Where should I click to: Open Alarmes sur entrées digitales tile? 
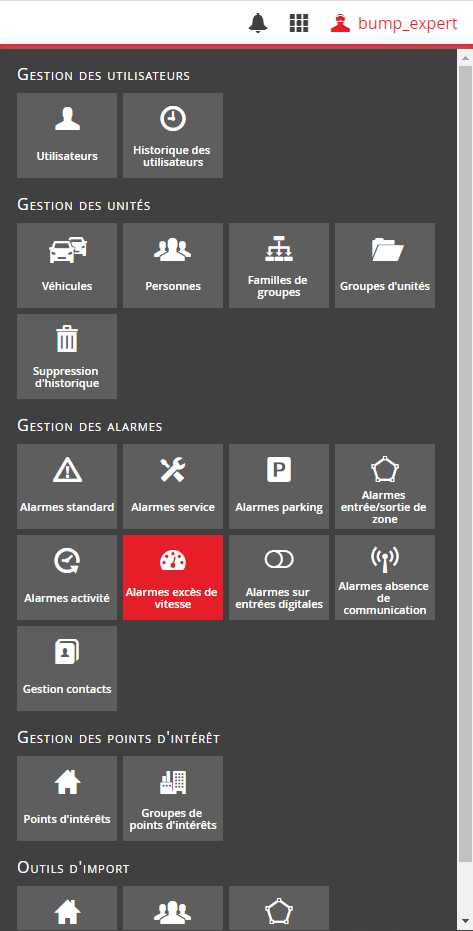(x=279, y=577)
